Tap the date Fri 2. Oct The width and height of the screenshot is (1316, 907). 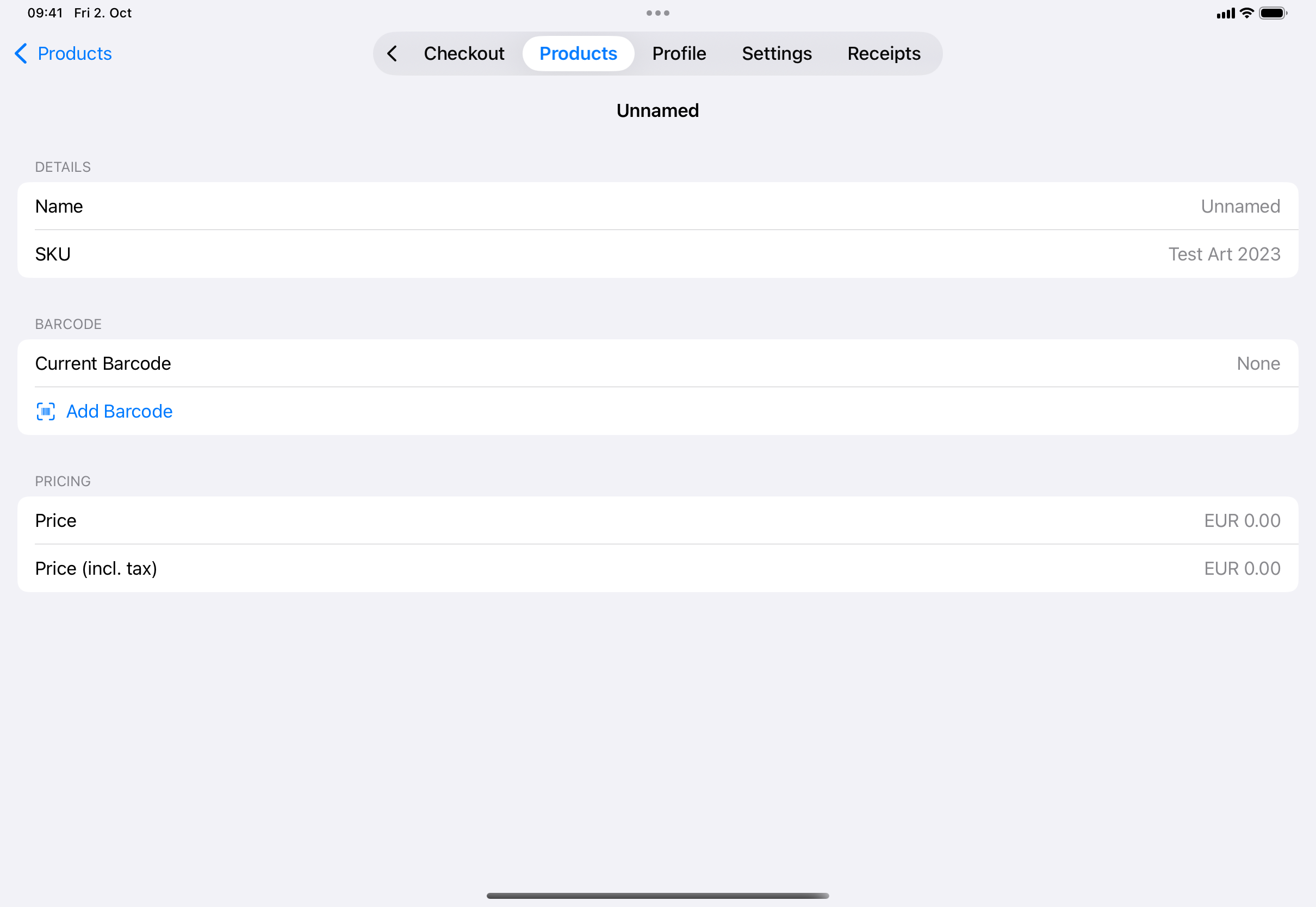coord(103,13)
